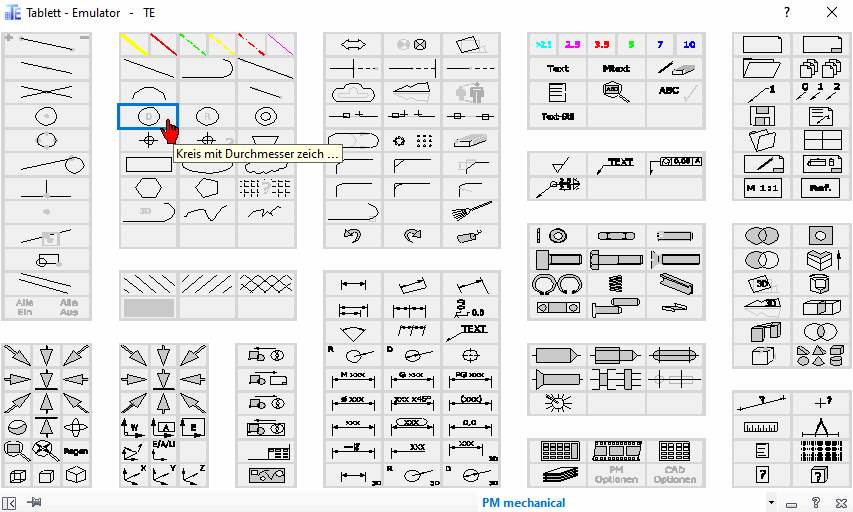Choose the TEXT leader annotation icon in symbols panel
853x512 pixels.
click(616, 164)
